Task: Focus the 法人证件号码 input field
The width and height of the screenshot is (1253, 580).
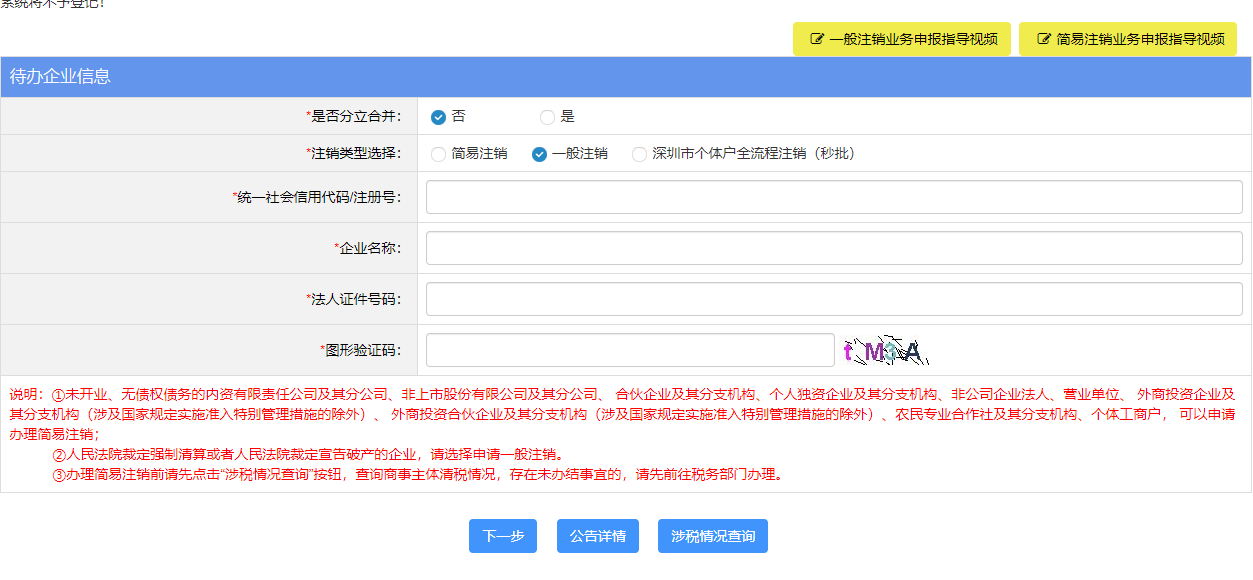Action: click(x=833, y=299)
